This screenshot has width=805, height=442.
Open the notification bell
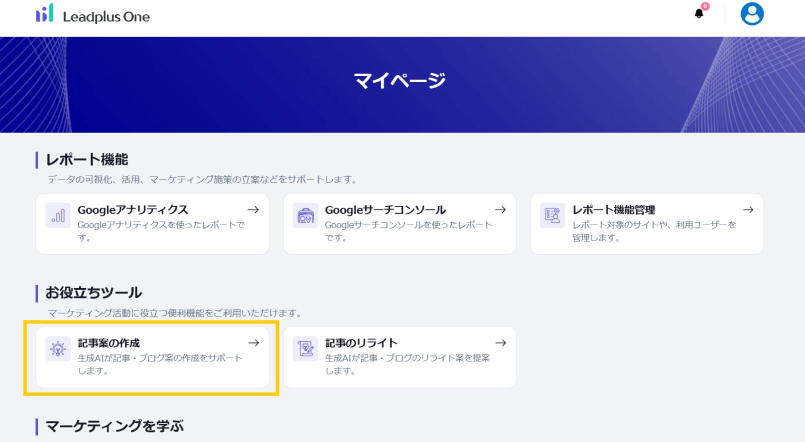[699, 14]
